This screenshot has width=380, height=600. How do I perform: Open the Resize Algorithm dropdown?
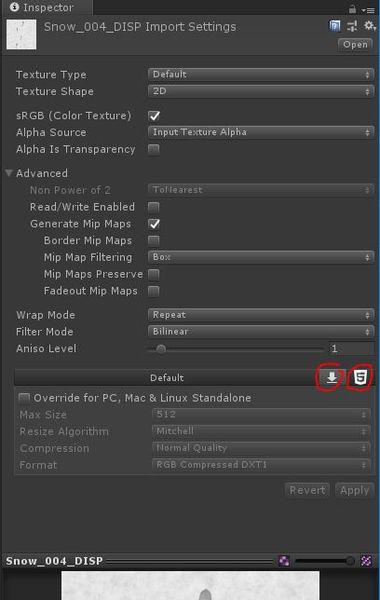tap(261, 431)
